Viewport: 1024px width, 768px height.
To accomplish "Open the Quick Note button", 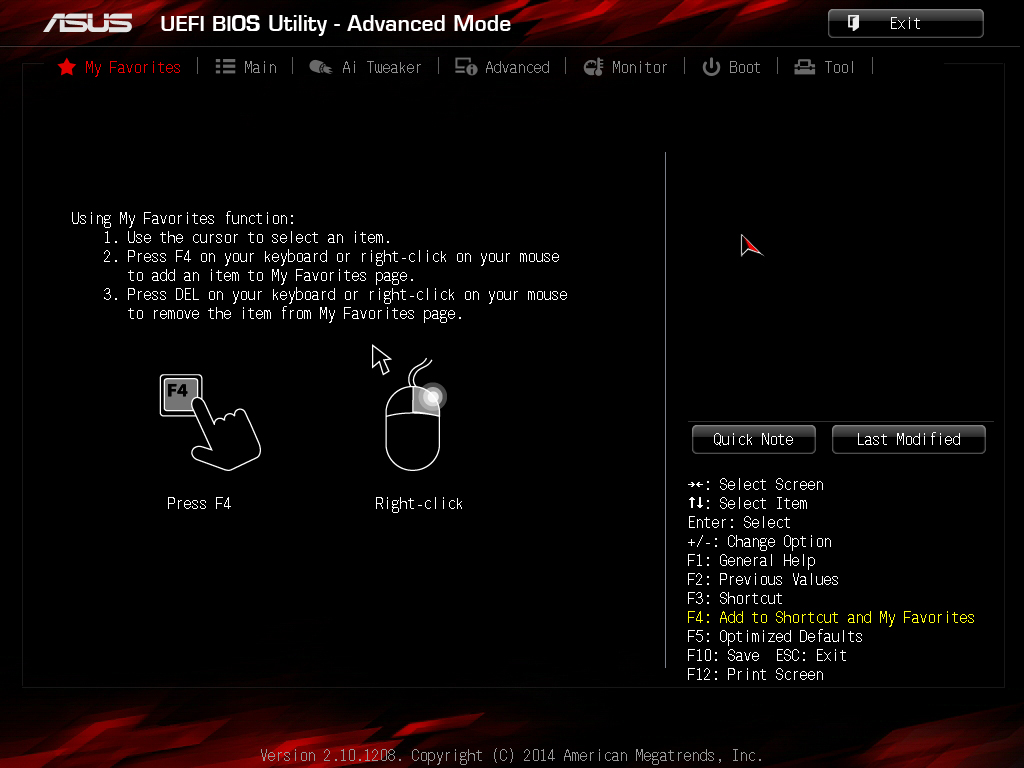I will point(754,440).
